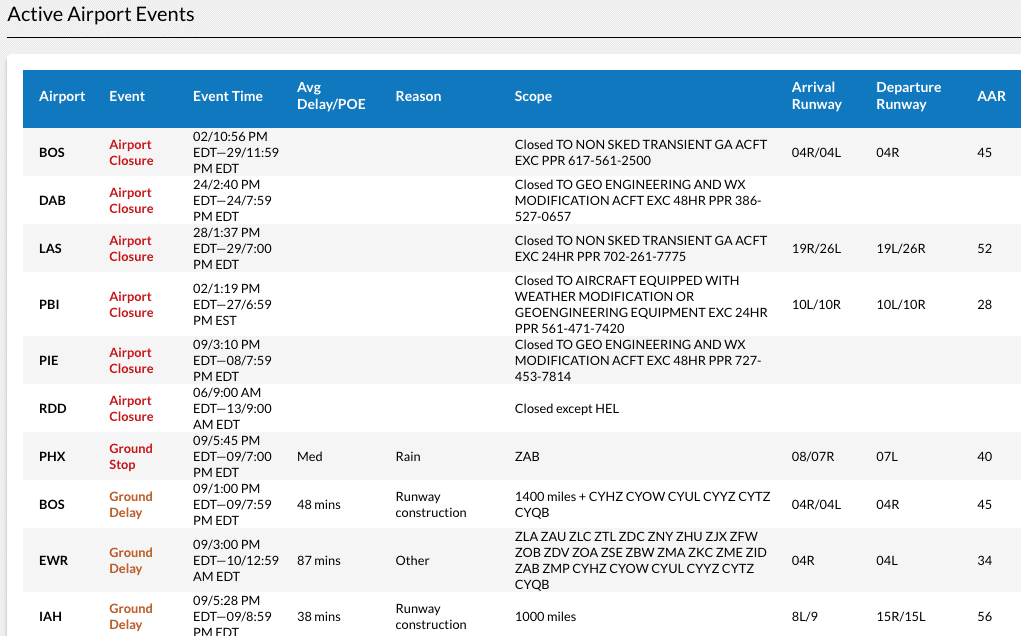
Task: Click the Event Time column header
Action: (228, 96)
